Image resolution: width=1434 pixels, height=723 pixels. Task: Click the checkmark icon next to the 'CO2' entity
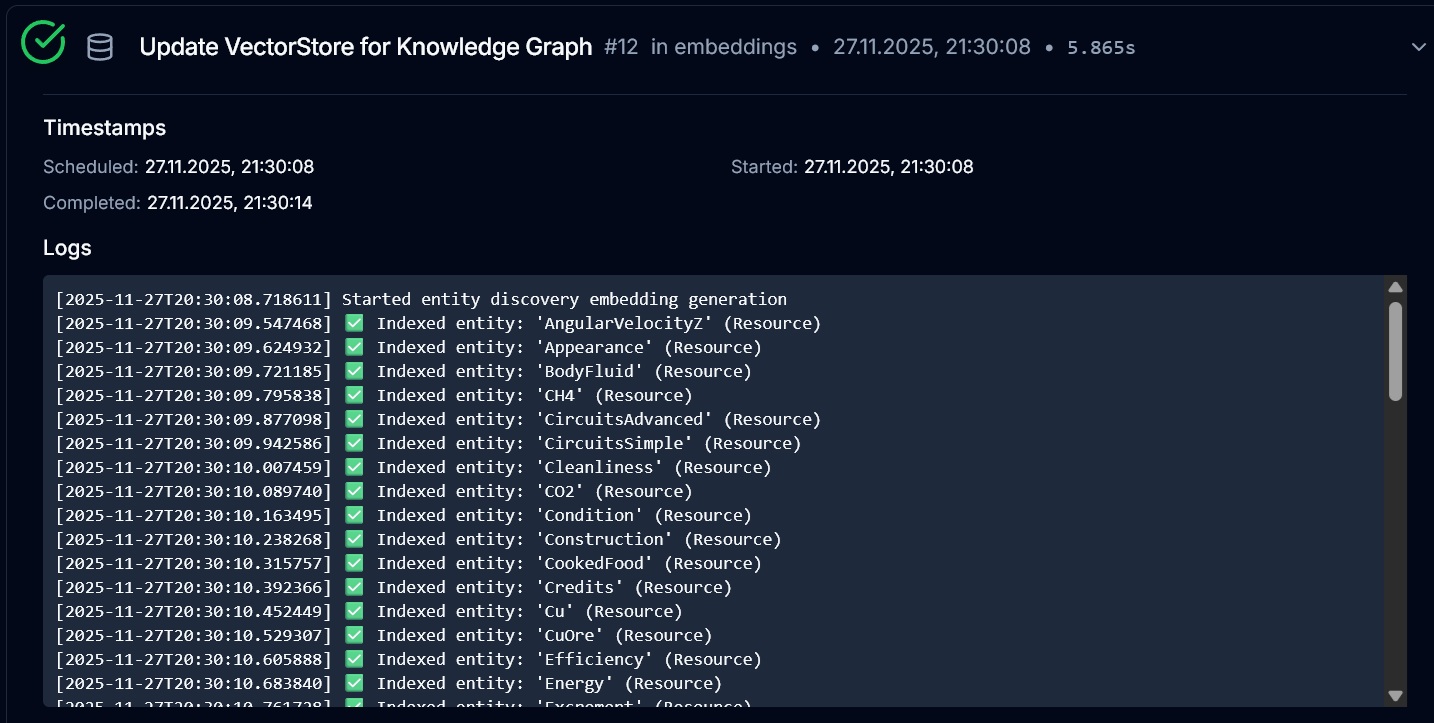coord(354,490)
